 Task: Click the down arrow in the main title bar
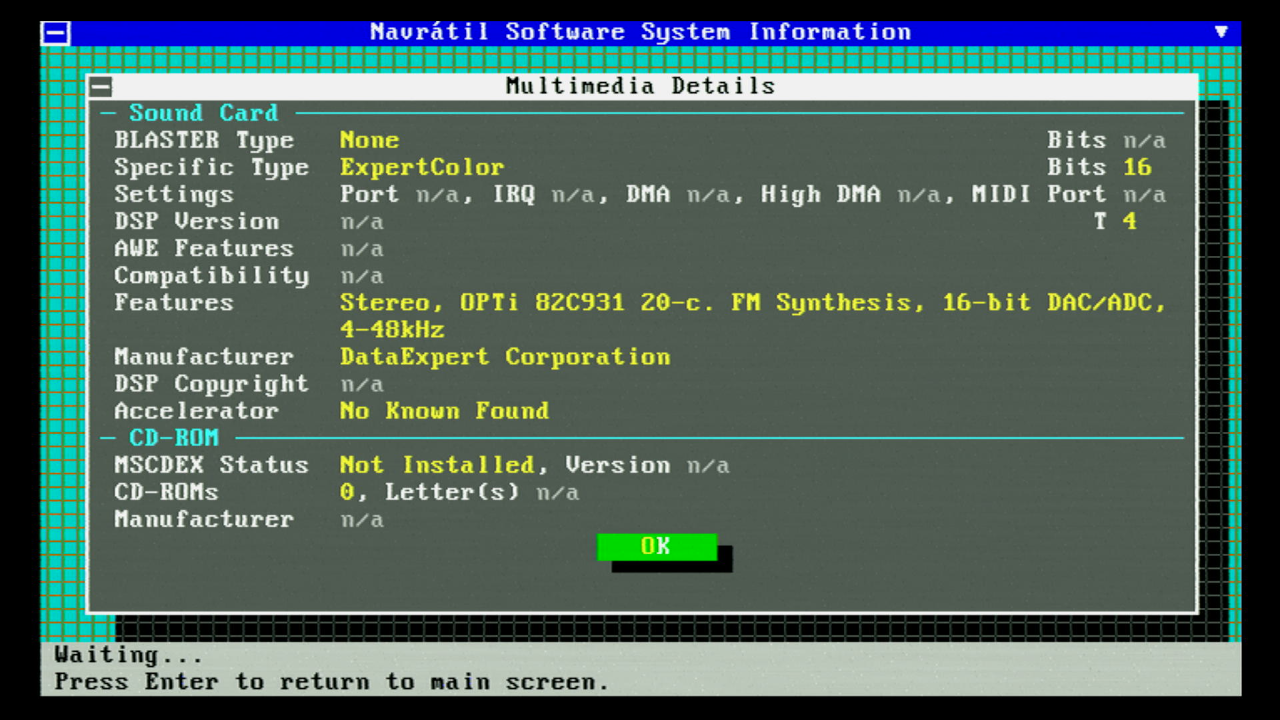1221,32
